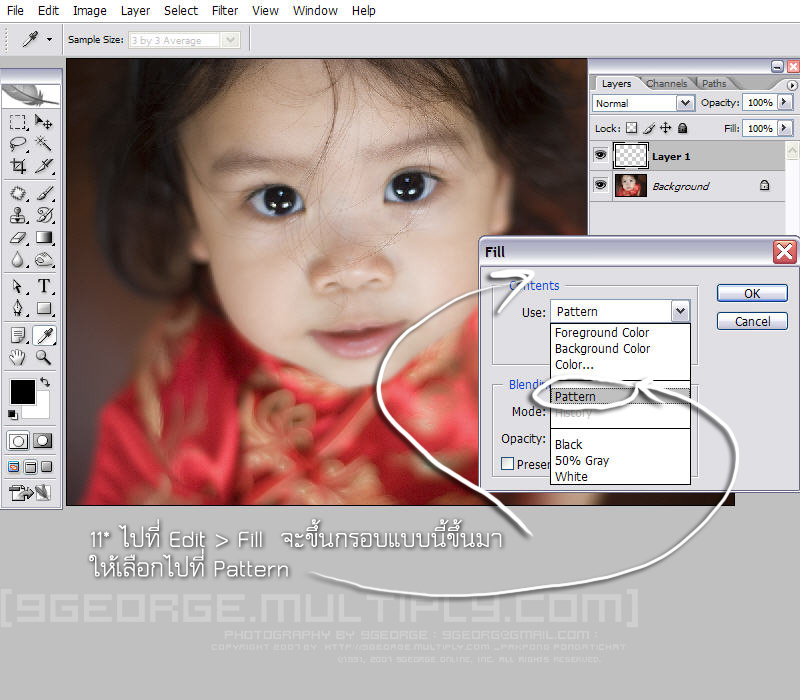Open the Tool Preset picker arrow
800x700 pixels.
(49, 39)
